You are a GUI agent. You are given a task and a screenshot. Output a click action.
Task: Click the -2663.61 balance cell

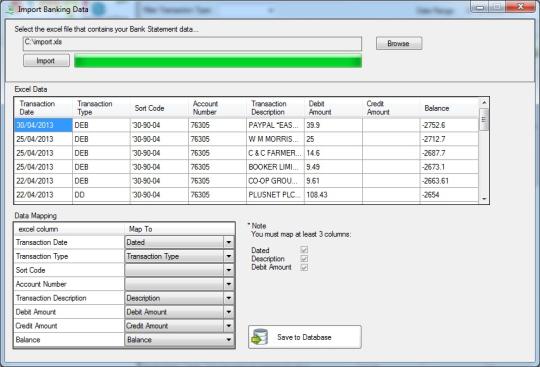(x=449, y=181)
